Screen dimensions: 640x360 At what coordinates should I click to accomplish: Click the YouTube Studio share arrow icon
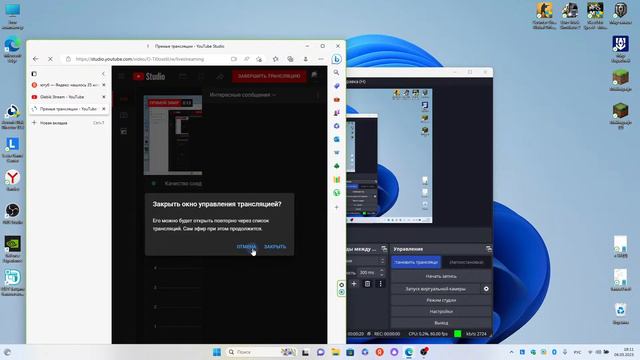220,76
